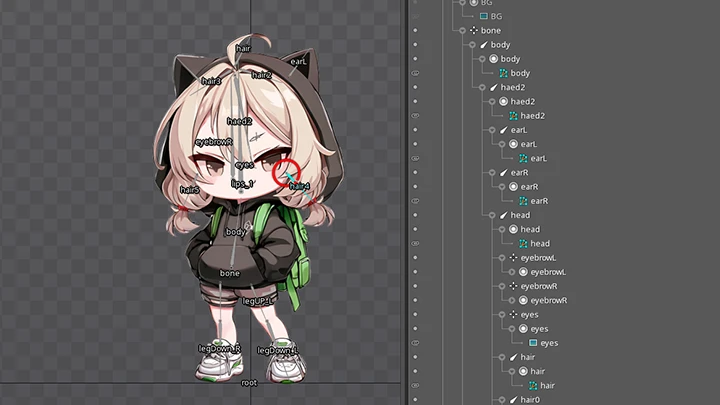The width and height of the screenshot is (720, 405).
Task: Collapse the body bone node
Action: click(472, 45)
